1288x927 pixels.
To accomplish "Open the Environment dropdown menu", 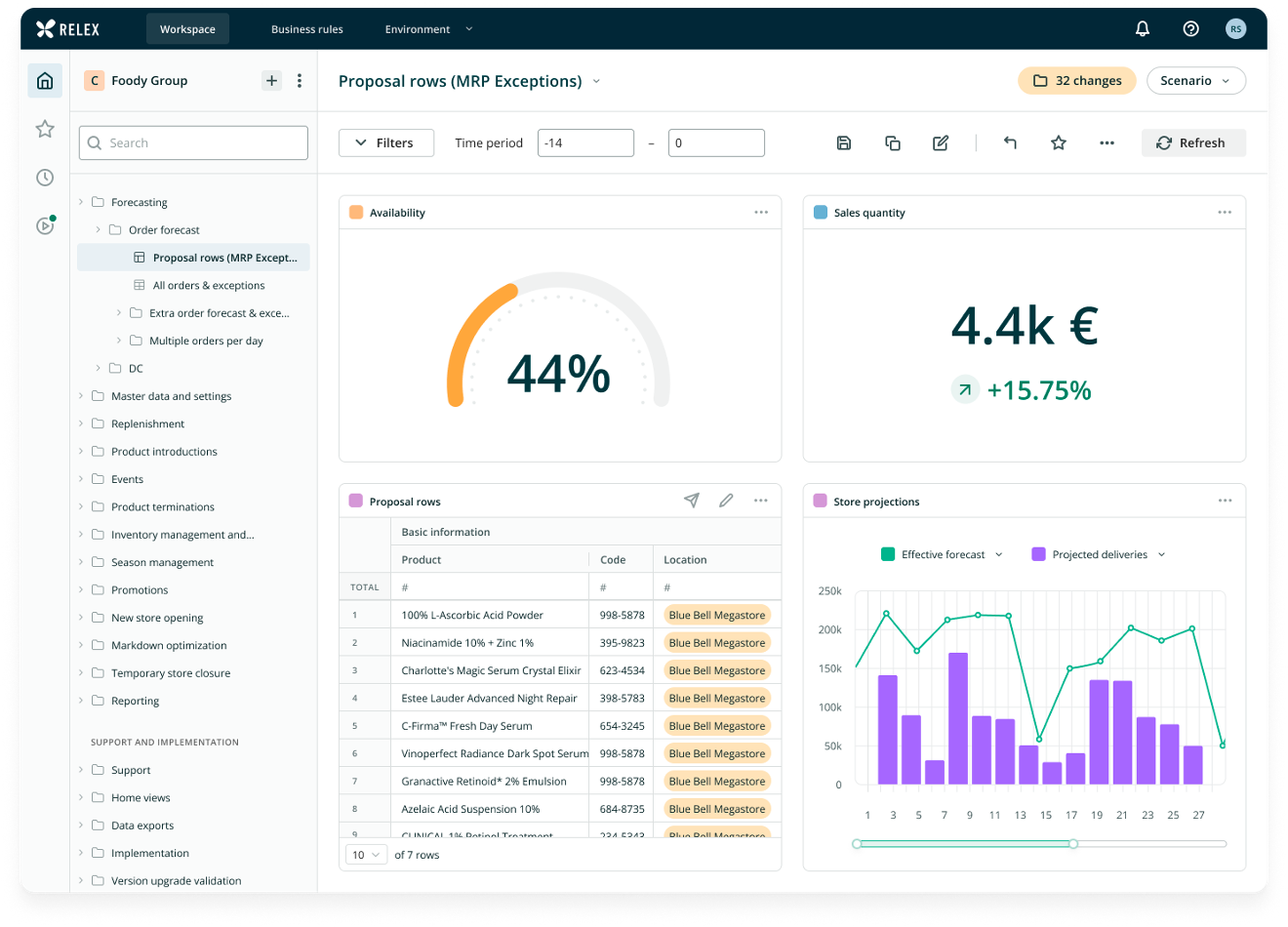I will pos(427,29).
